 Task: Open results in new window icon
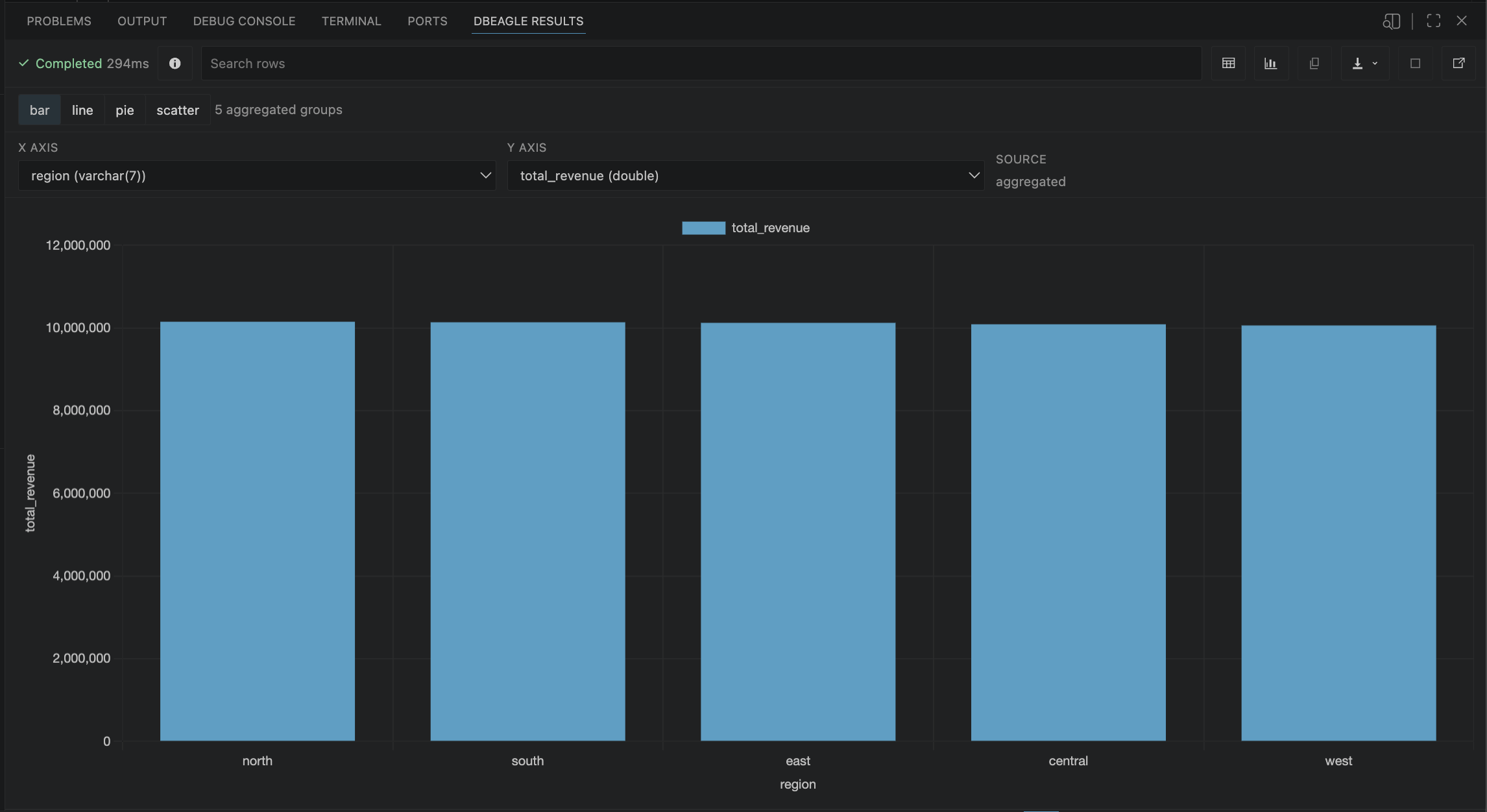(x=1458, y=63)
